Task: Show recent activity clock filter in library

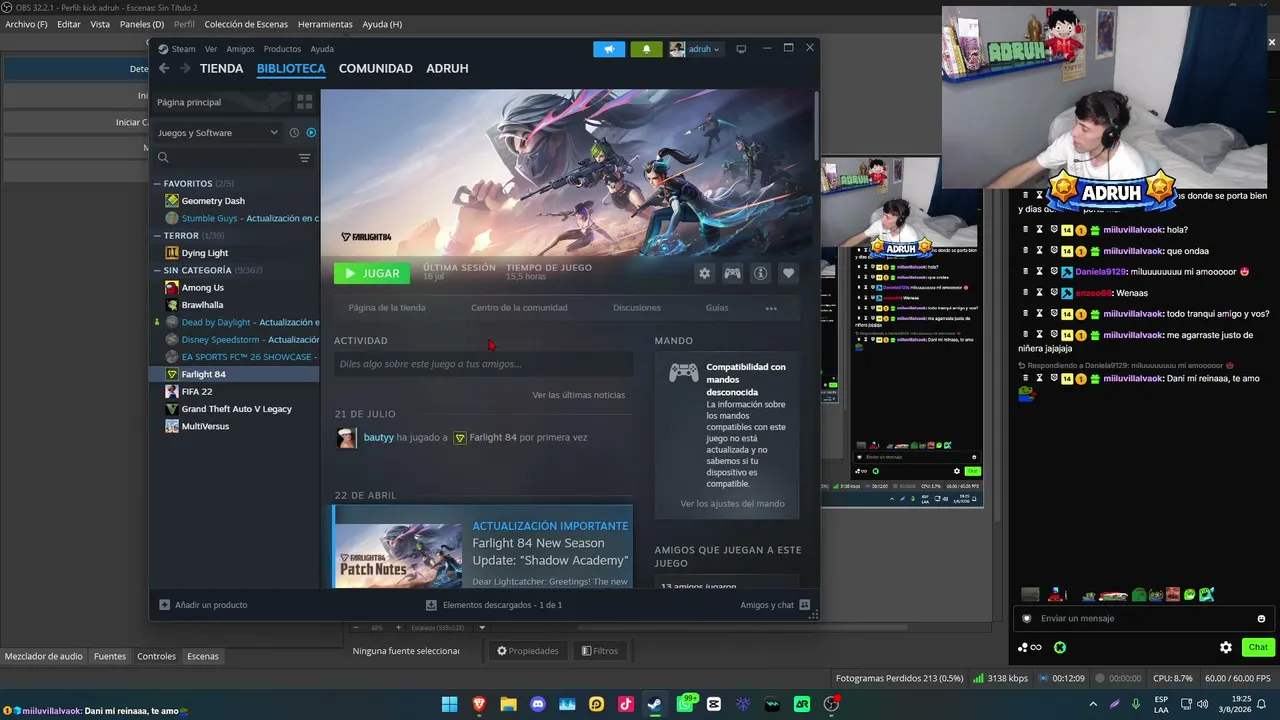Action: 294,133
